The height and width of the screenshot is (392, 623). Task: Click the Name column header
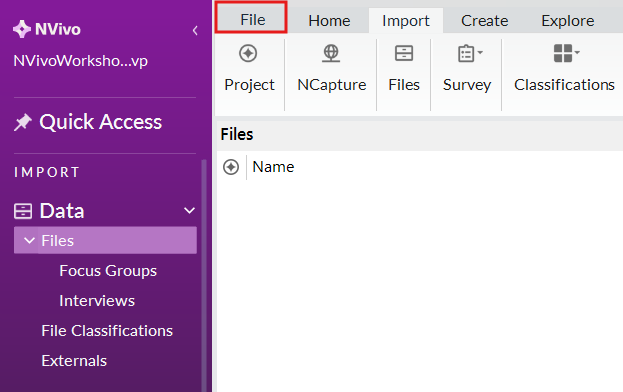[x=273, y=167]
